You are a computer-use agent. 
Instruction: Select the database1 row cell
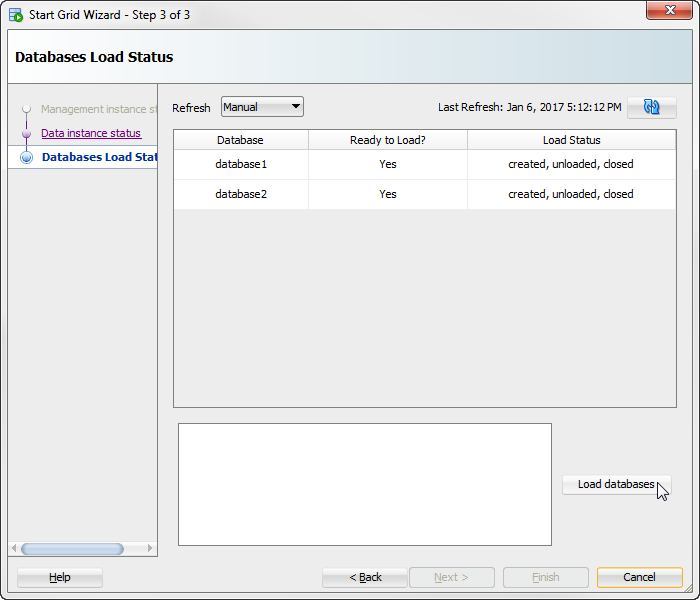pos(241,164)
